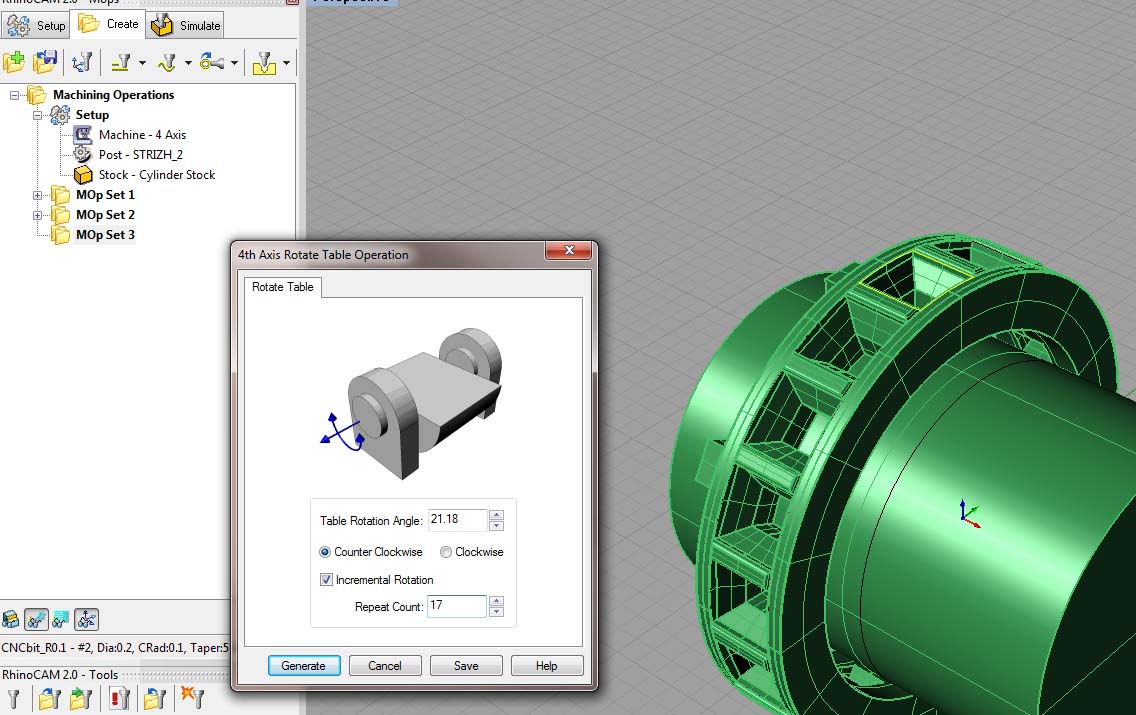Viewport: 1136px width, 715px height.
Task: Click Cancel in the rotate table dialog
Action: [x=385, y=666]
